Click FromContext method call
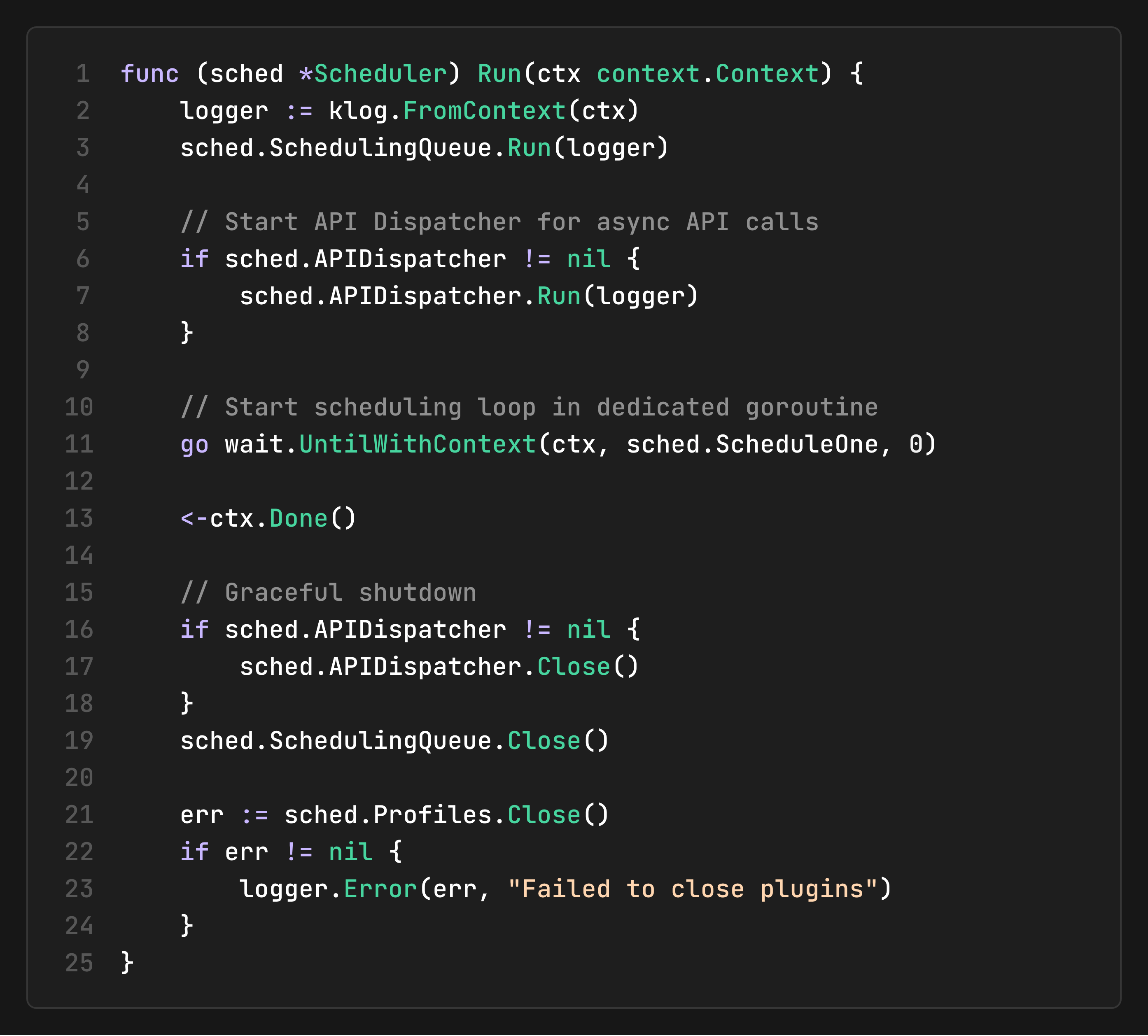1148x1036 pixels. pos(484,111)
